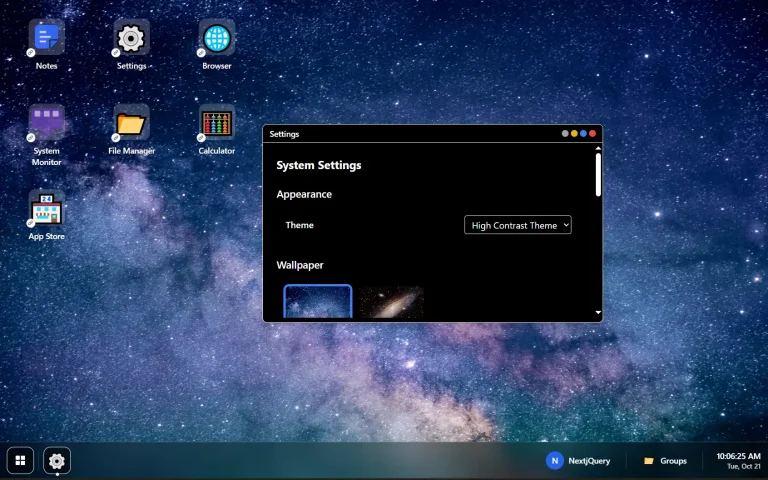Click the Settings window title text
Viewport: 768px width, 480px height.
click(x=284, y=134)
